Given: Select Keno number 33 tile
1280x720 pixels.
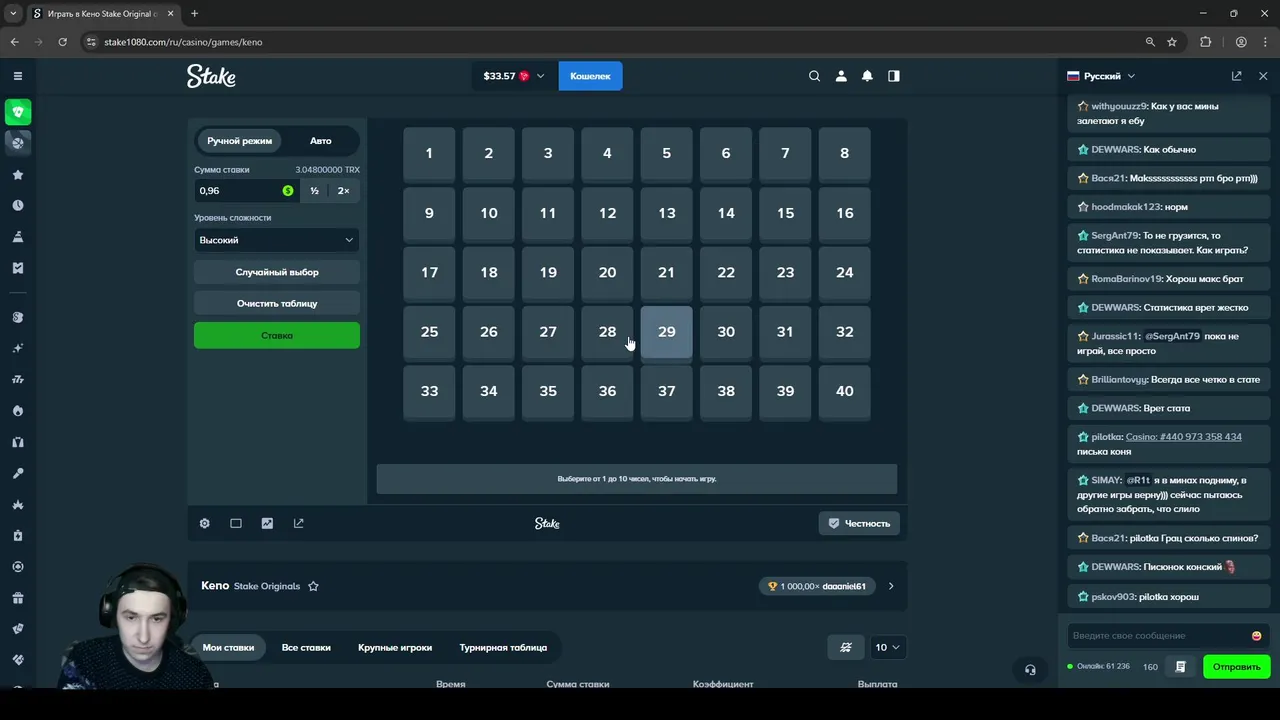Looking at the screenshot, I should click(x=429, y=391).
